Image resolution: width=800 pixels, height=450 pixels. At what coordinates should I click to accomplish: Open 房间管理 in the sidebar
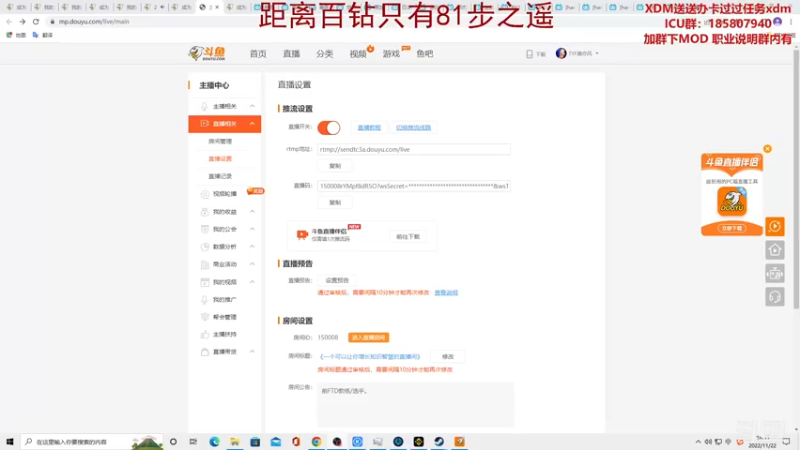coord(220,141)
